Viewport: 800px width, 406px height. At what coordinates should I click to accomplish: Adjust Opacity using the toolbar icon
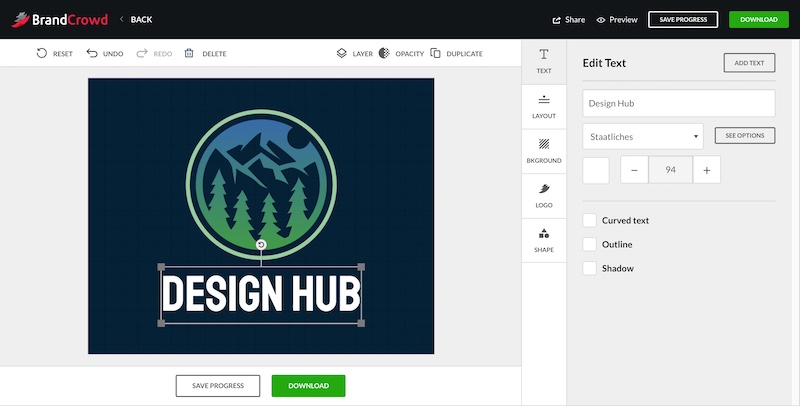pyautogui.click(x=383, y=53)
